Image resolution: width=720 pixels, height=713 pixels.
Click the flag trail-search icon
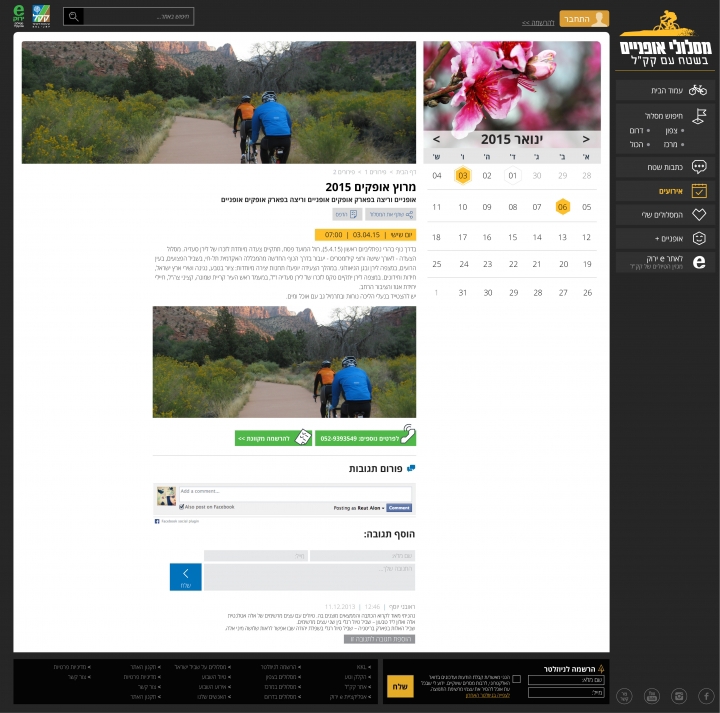(x=699, y=116)
